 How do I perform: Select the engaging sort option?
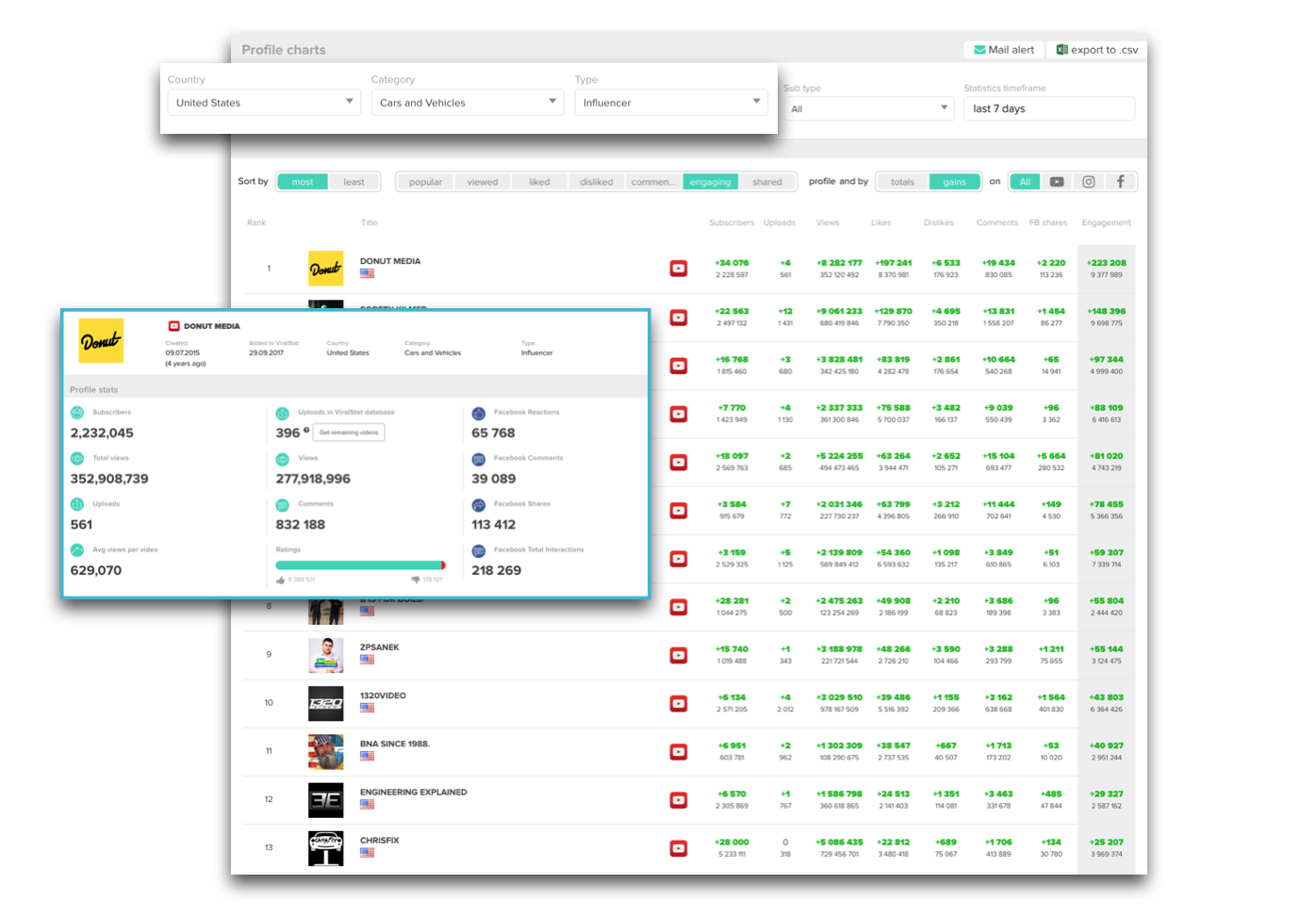[x=711, y=182]
